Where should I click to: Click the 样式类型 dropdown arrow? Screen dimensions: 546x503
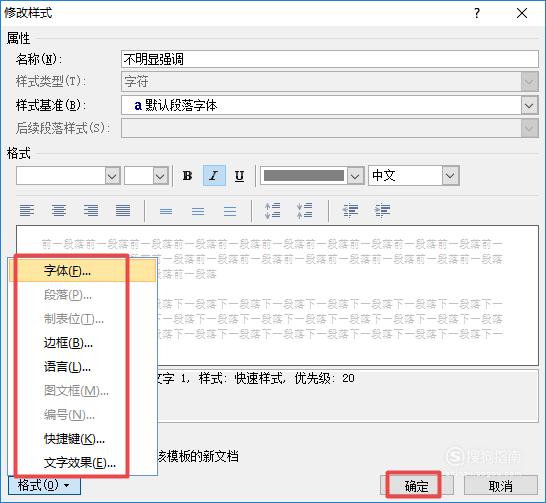click(x=529, y=82)
